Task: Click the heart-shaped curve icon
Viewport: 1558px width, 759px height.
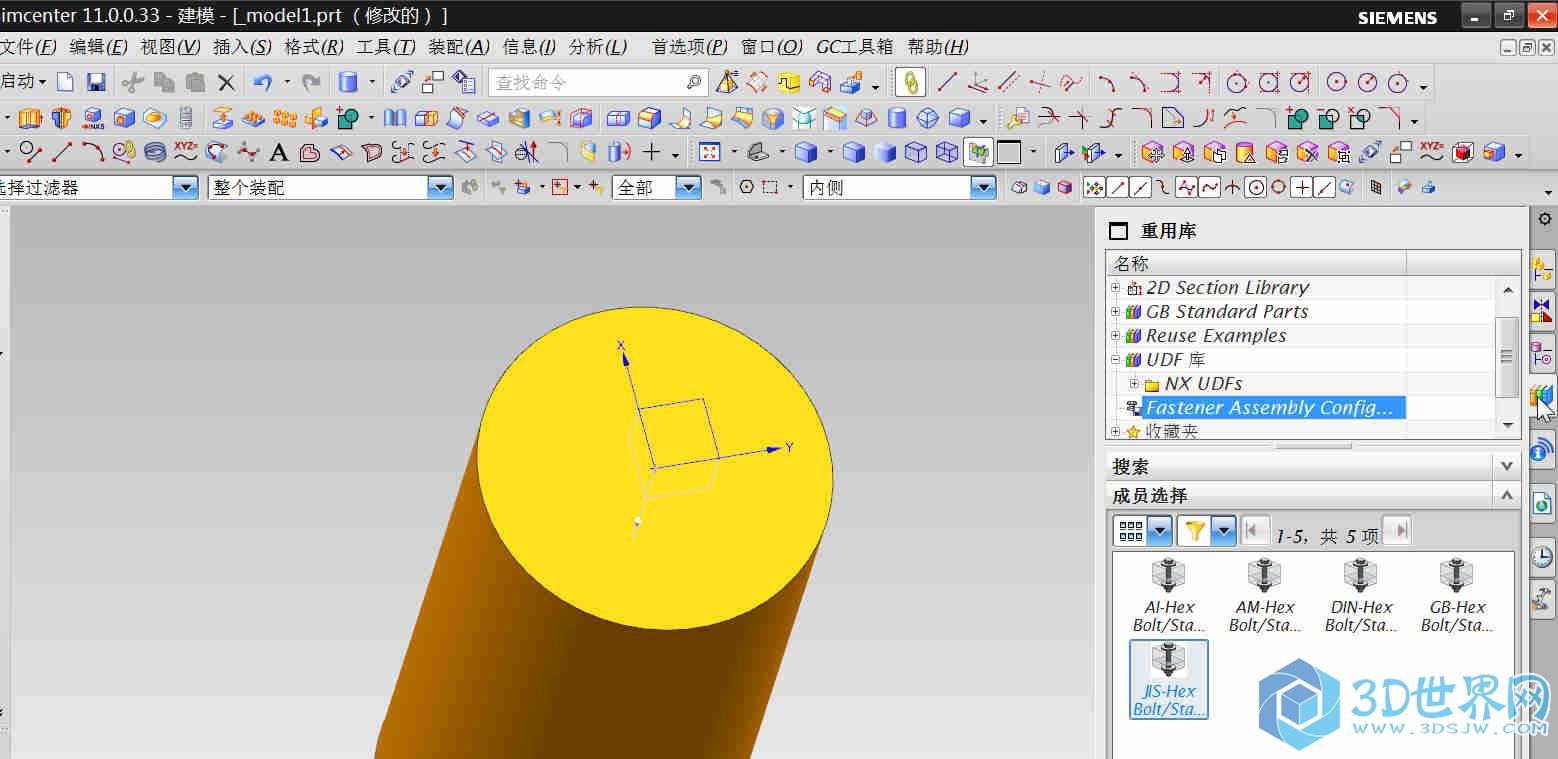Action: coord(310,152)
